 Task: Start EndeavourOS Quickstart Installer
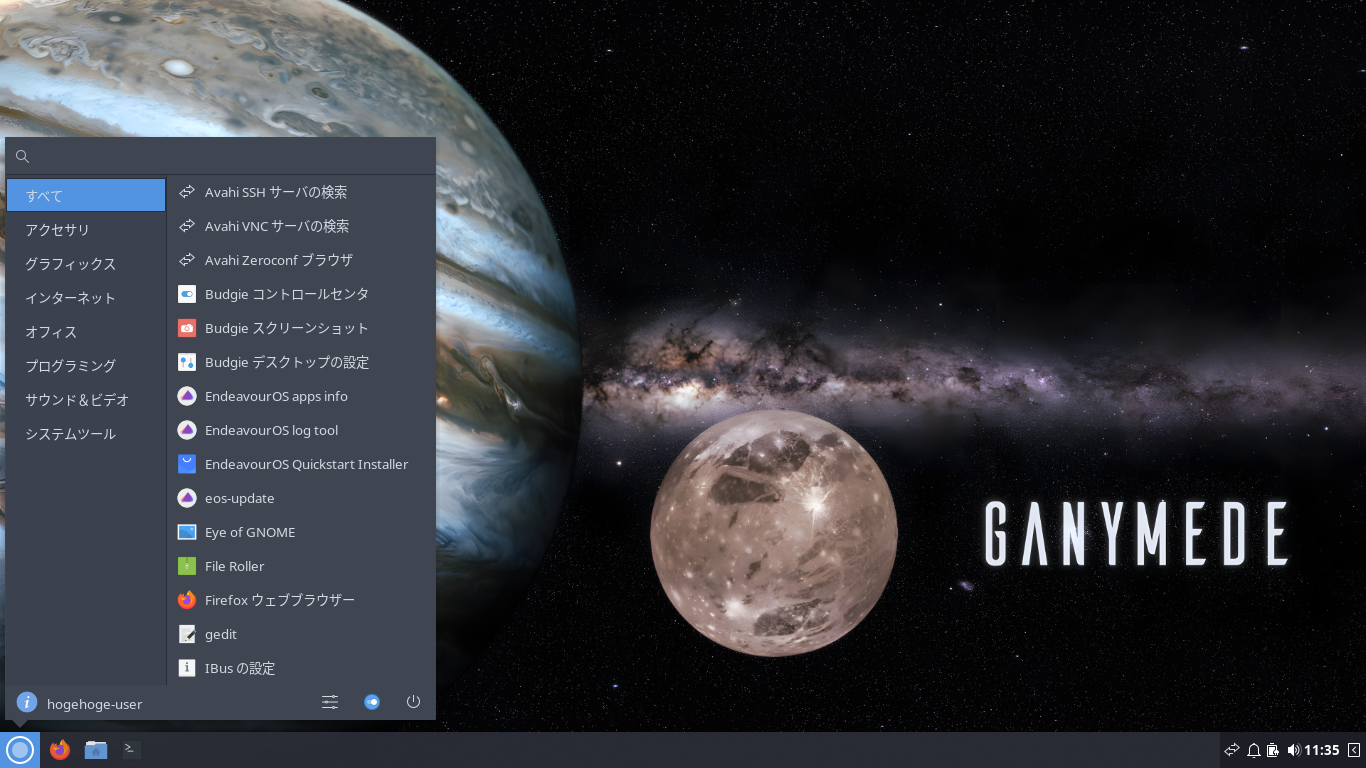coord(301,464)
